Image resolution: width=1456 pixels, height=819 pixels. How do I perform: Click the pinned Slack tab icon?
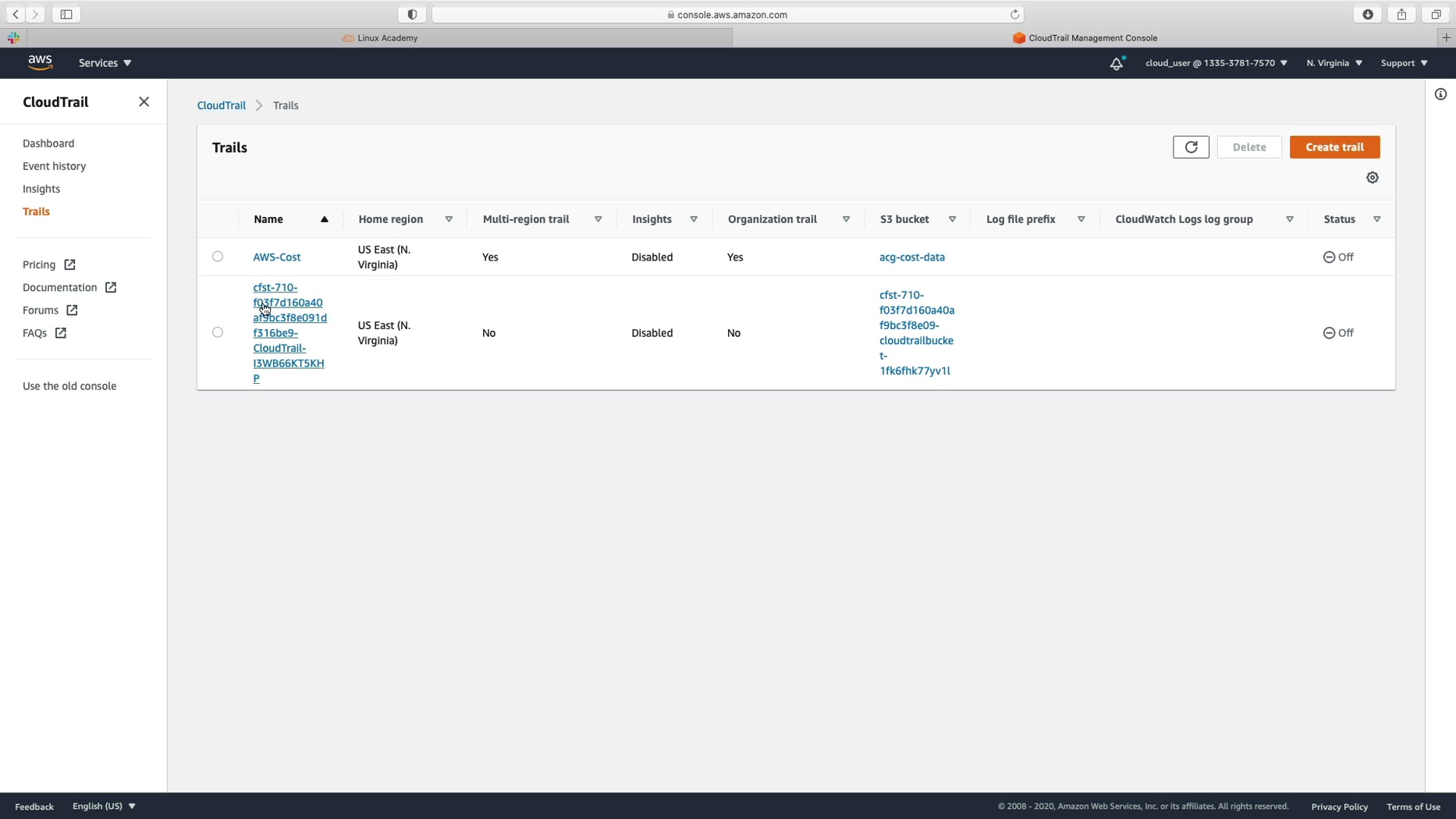point(13,37)
